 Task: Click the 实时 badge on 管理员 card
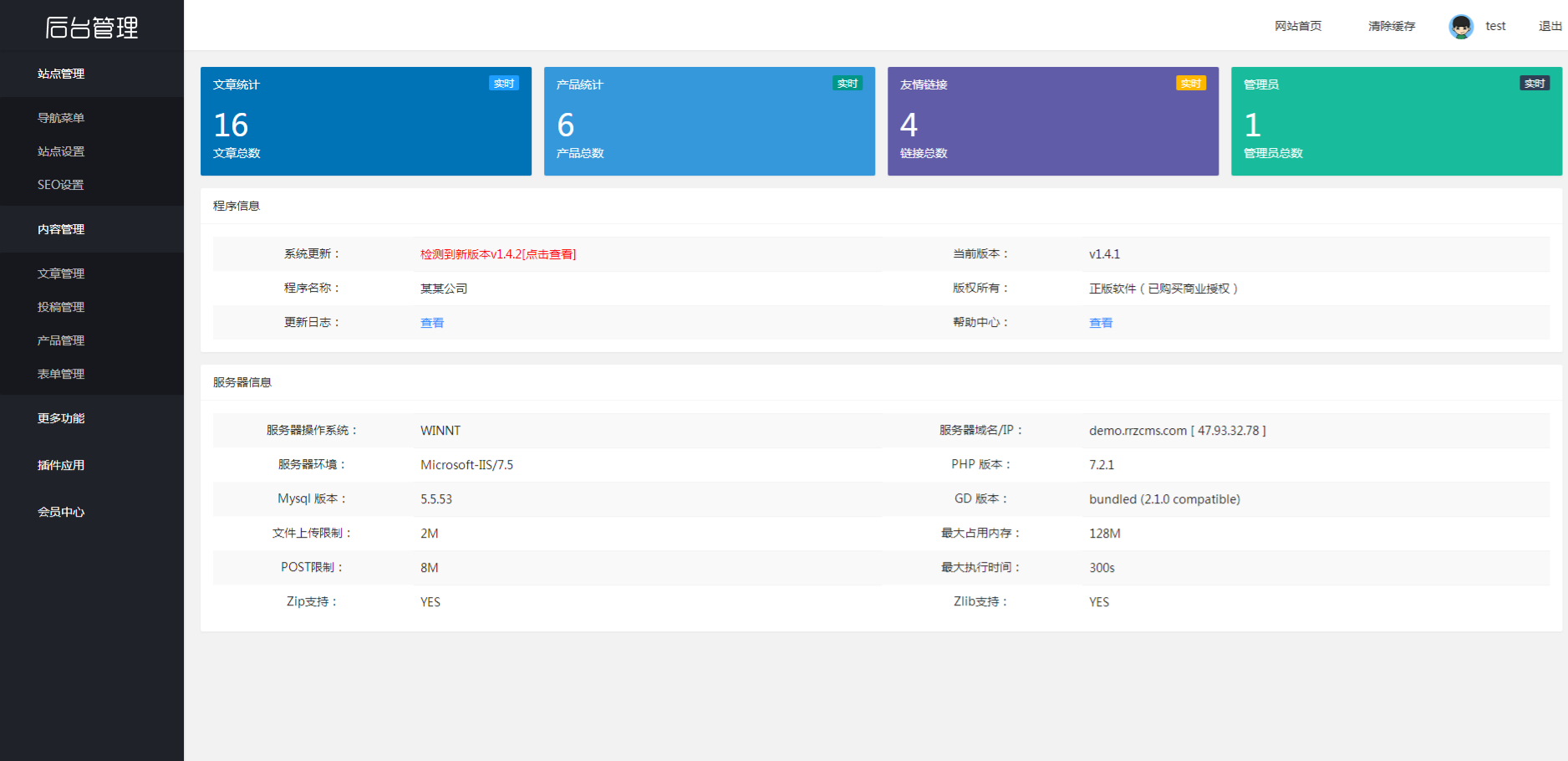click(1534, 83)
